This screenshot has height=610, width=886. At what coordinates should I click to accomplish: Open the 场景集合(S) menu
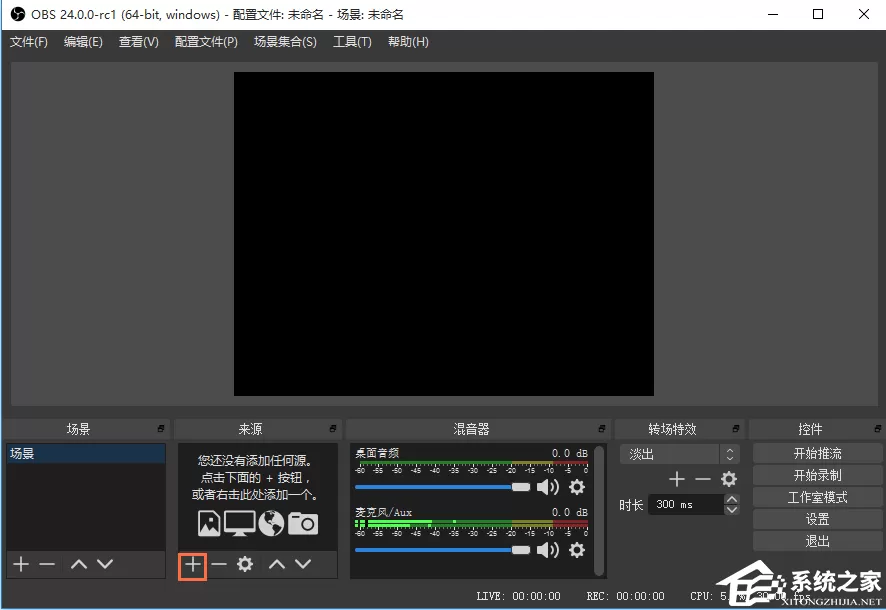pos(285,42)
